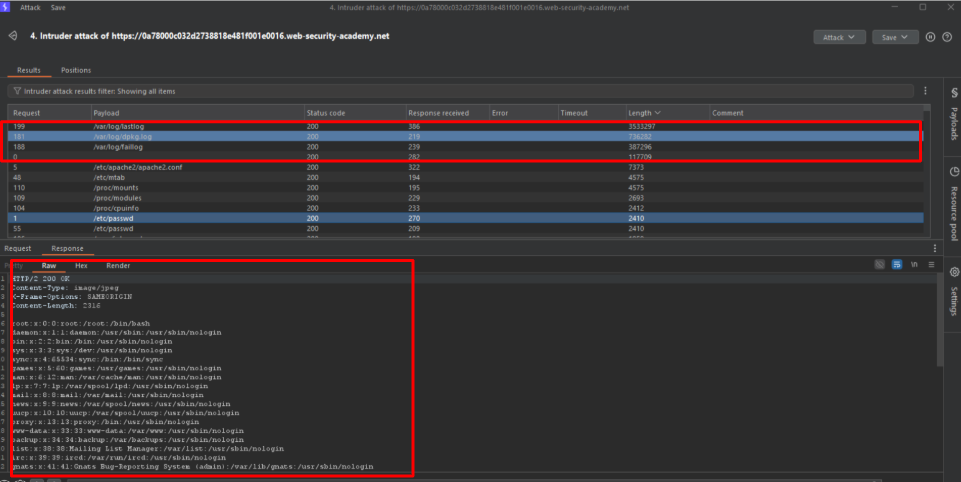
Task: Open the help icon at top right
Action: pyautogui.click(x=946, y=37)
